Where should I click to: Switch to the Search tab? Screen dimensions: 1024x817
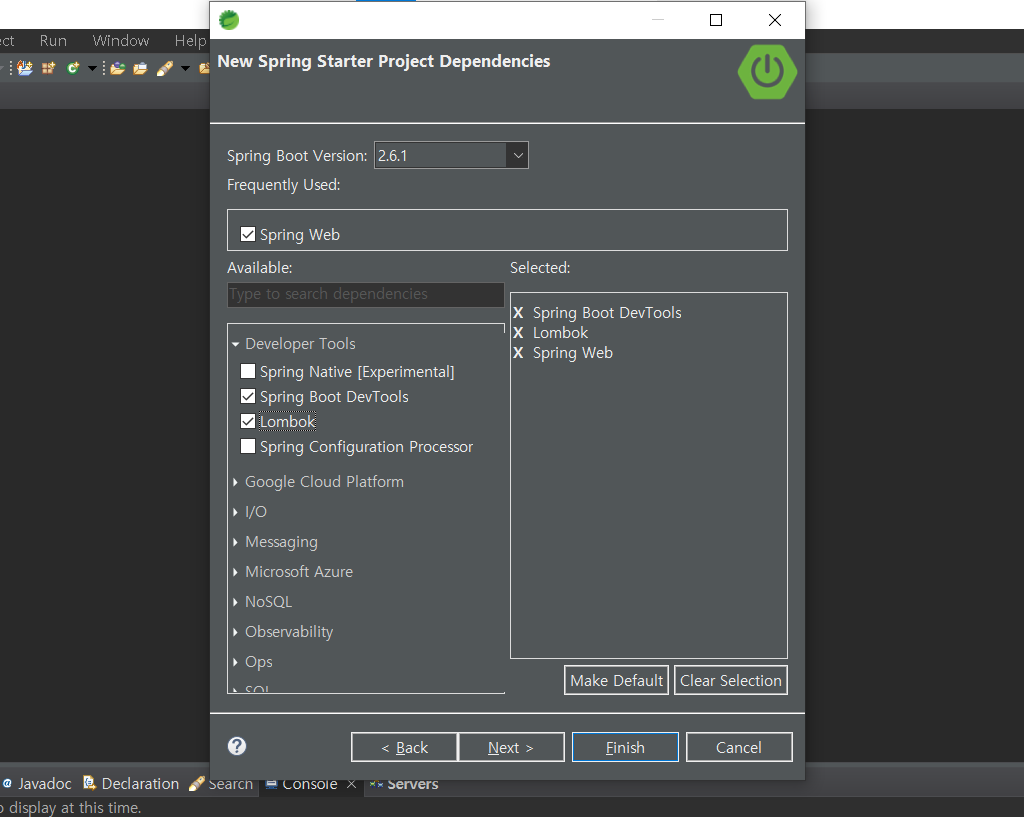click(x=221, y=784)
